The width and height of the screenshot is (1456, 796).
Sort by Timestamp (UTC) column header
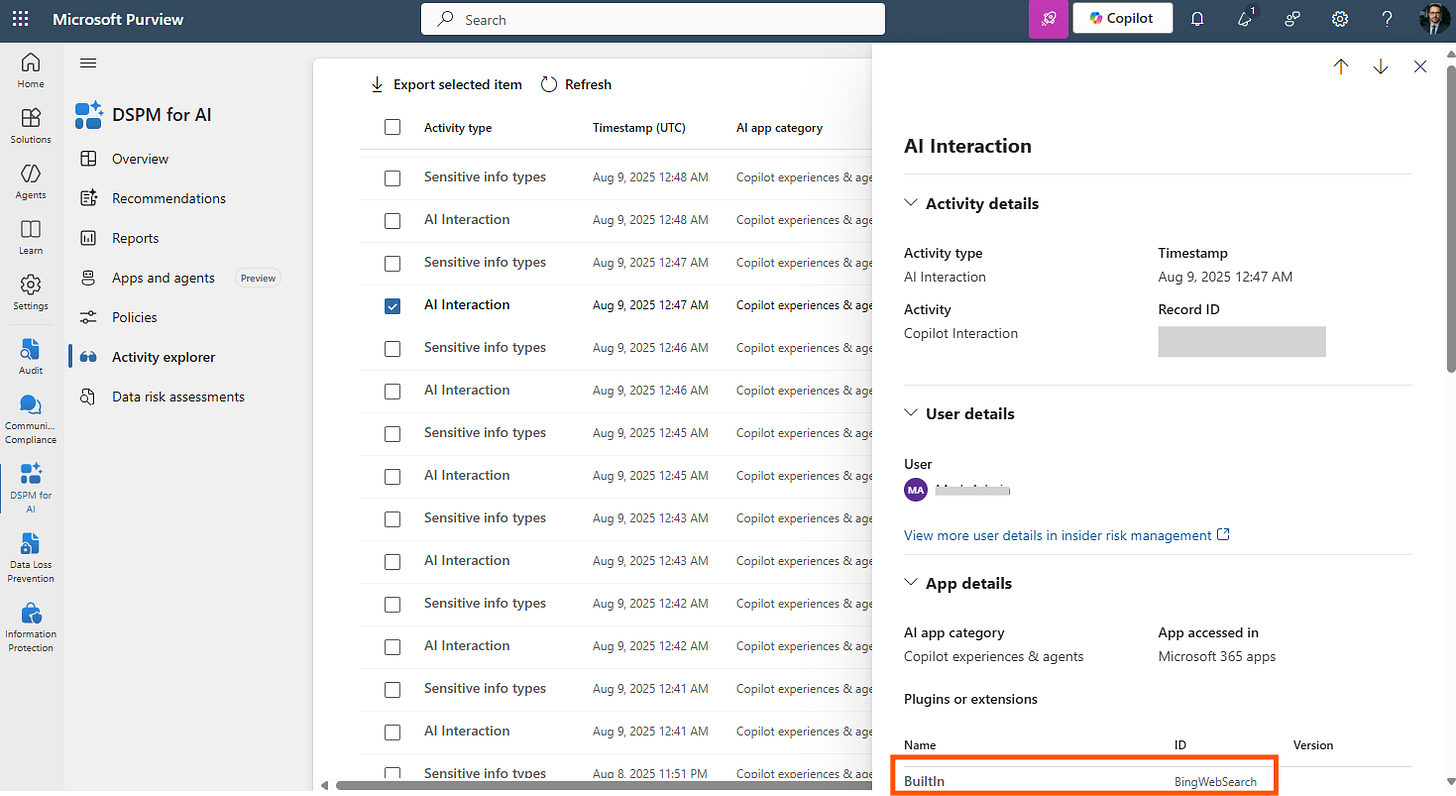tap(639, 128)
